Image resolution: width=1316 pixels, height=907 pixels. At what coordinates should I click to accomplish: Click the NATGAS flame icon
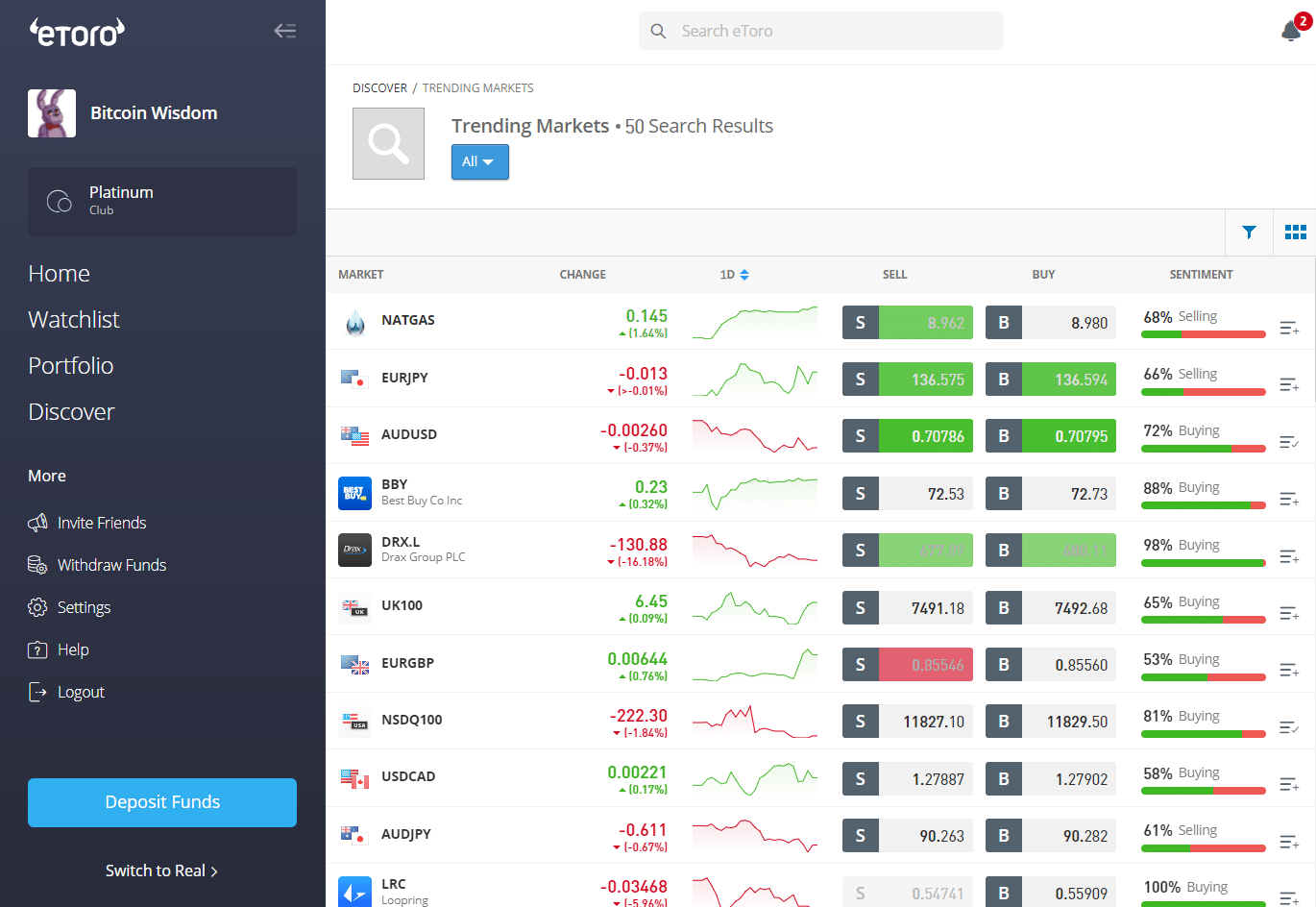pos(355,322)
